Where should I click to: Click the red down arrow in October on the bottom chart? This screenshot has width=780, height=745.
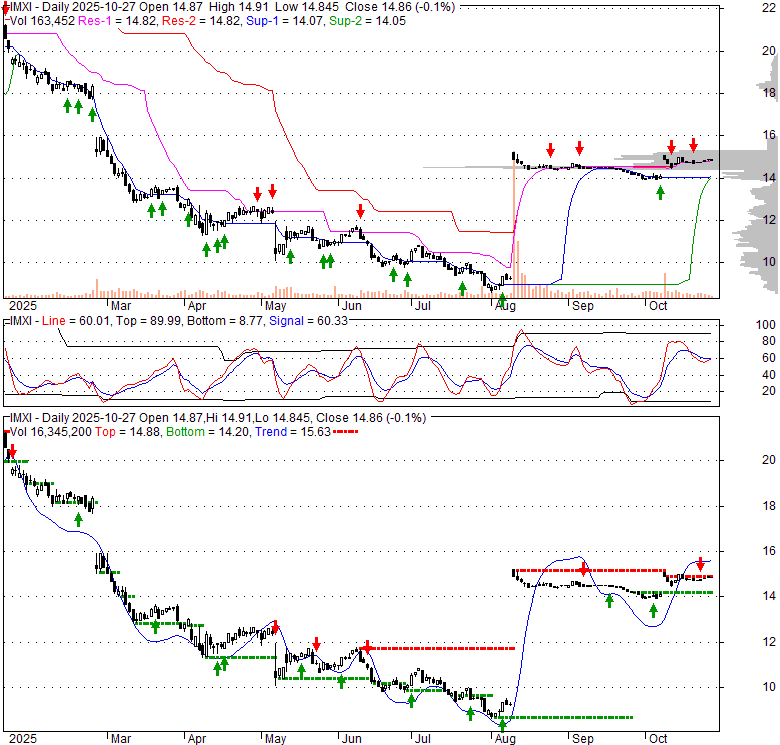tap(701, 564)
